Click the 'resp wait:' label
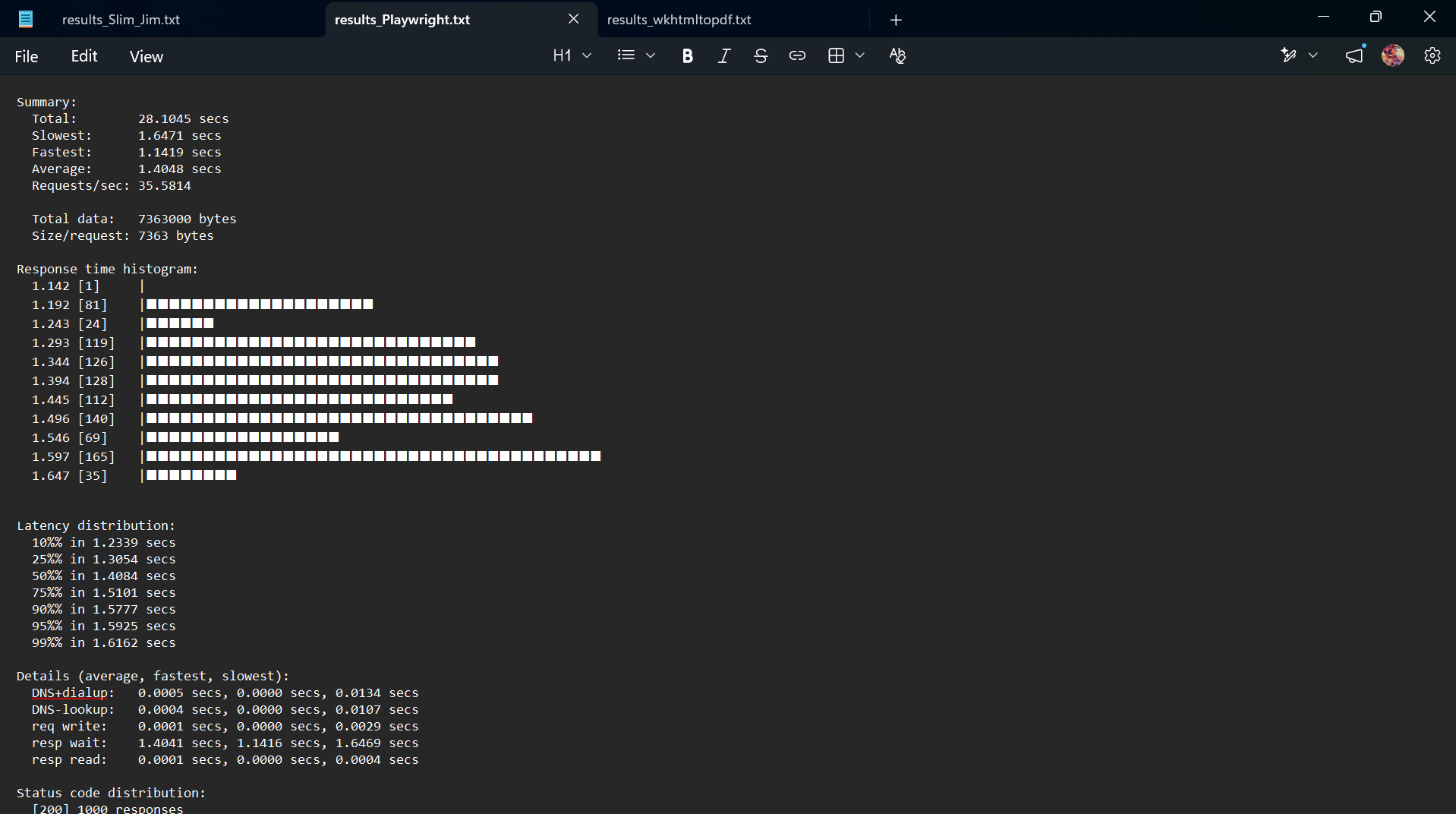 click(69, 743)
